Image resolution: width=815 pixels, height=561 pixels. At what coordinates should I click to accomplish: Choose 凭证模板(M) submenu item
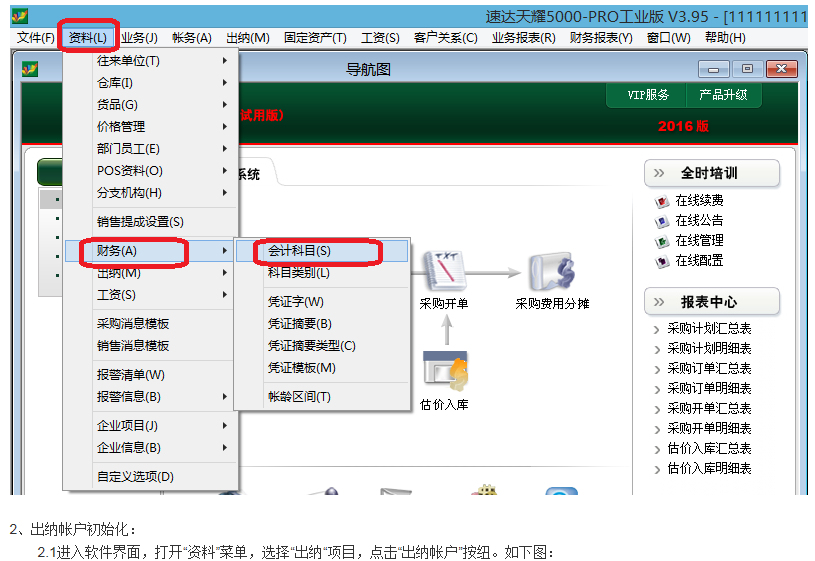click(322, 368)
